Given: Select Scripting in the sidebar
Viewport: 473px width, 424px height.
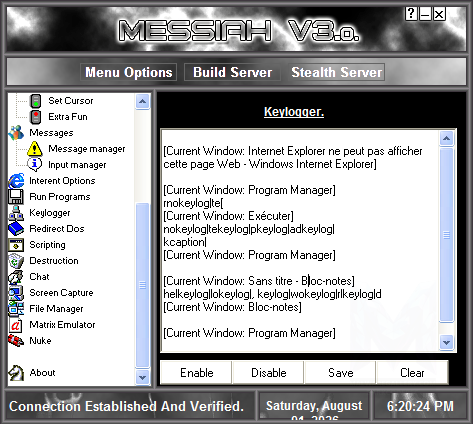Looking at the screenshot, I should coord(47,245).
